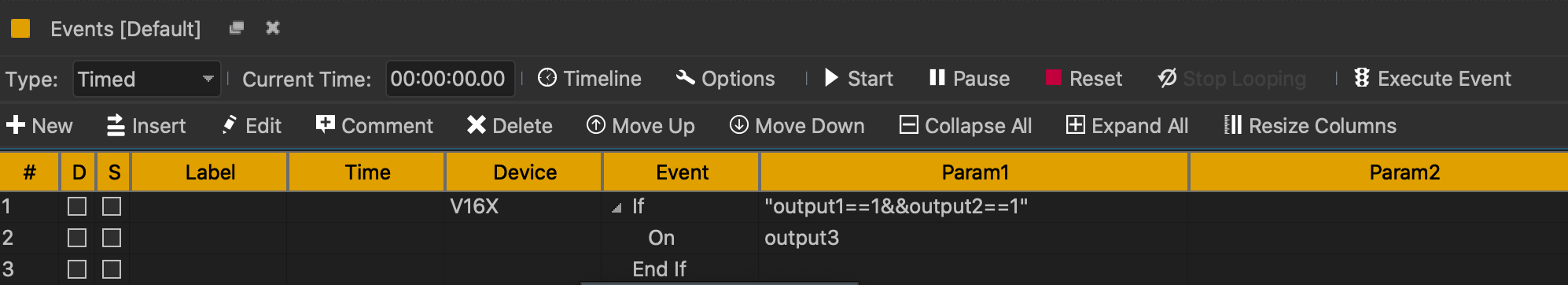This screenshot has height=285, width=1568.
Task: Insert an event row
Action: click(146, 126)
